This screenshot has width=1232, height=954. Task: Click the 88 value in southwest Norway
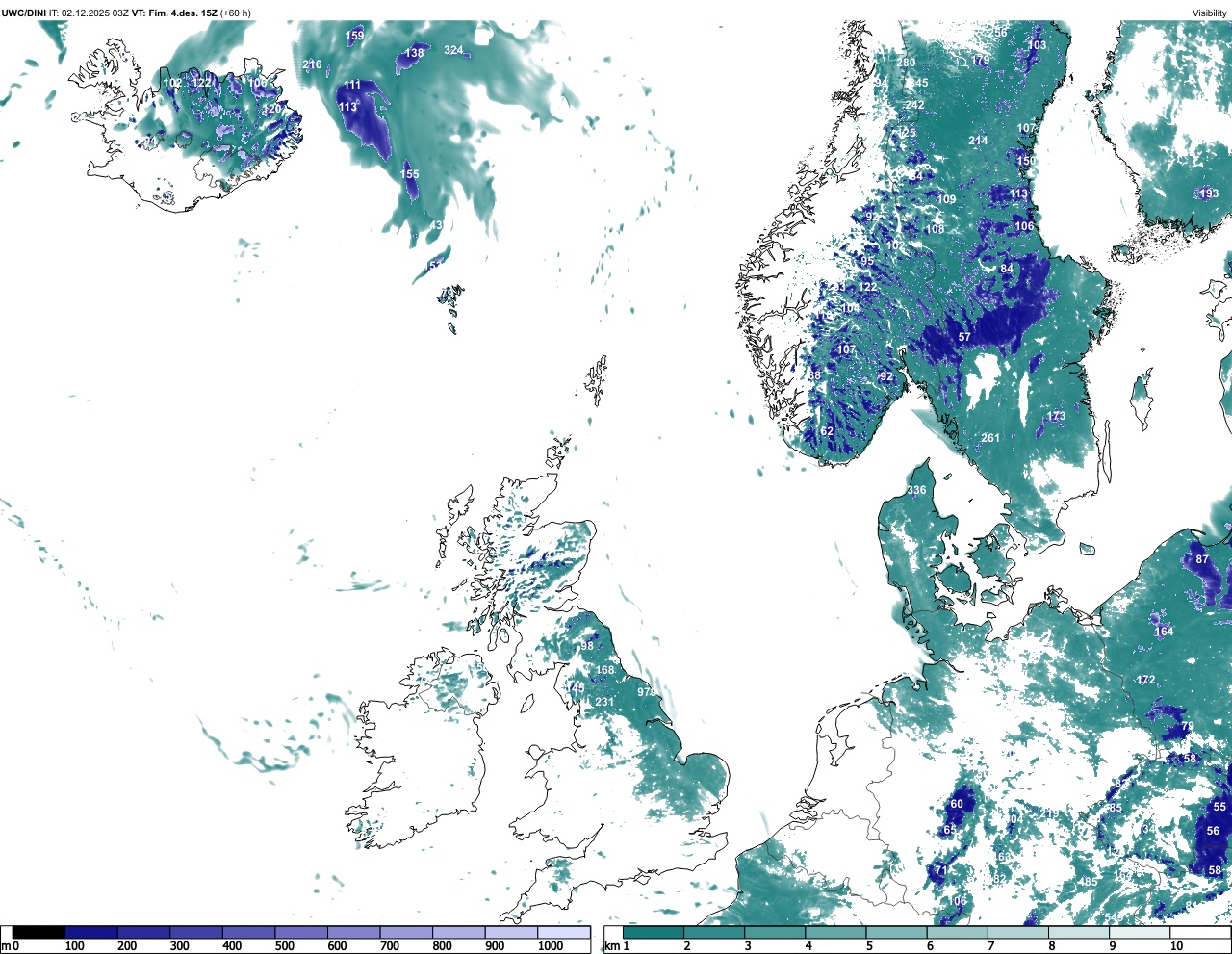pyautogui.click(x=814, y=375)
